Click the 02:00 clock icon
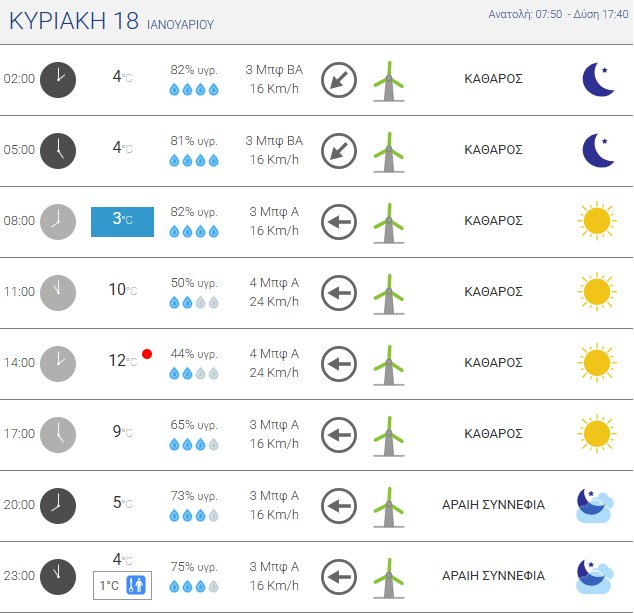634x613 pixels. pyautogui.click(x=57, y=79)
